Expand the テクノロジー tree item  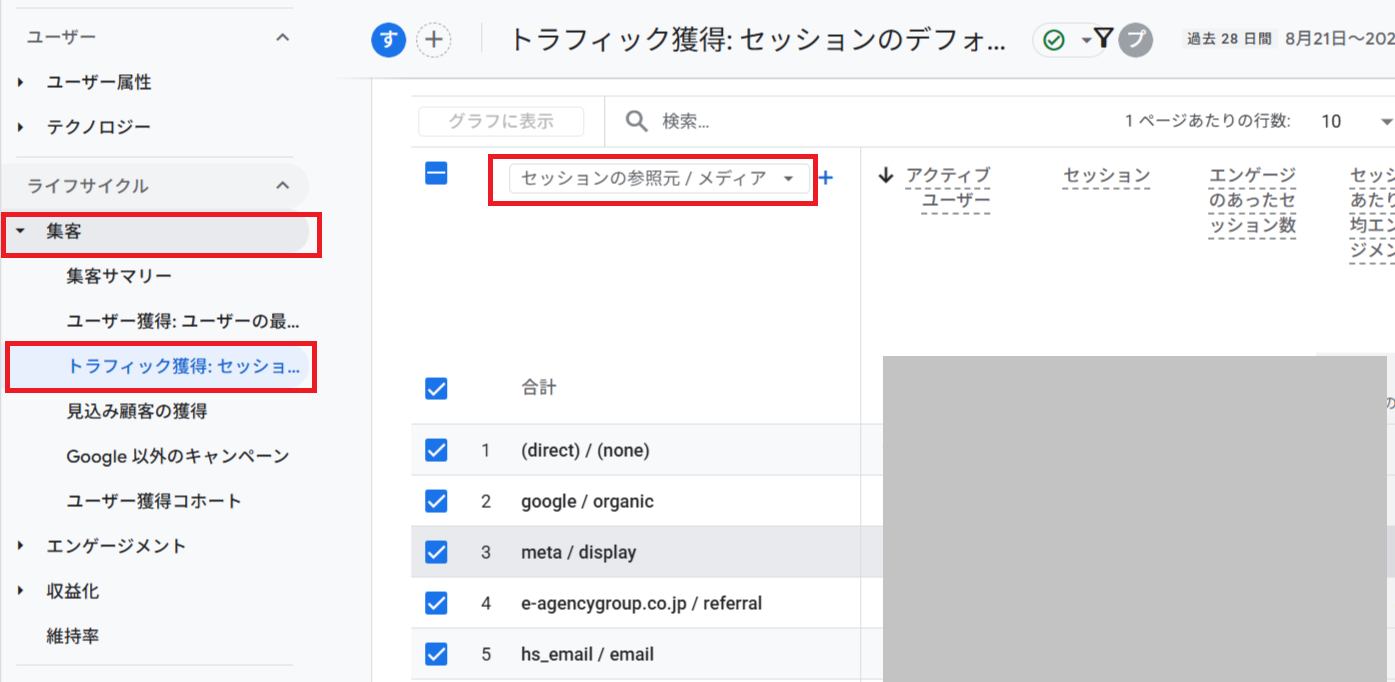click(x=21, y=128)
